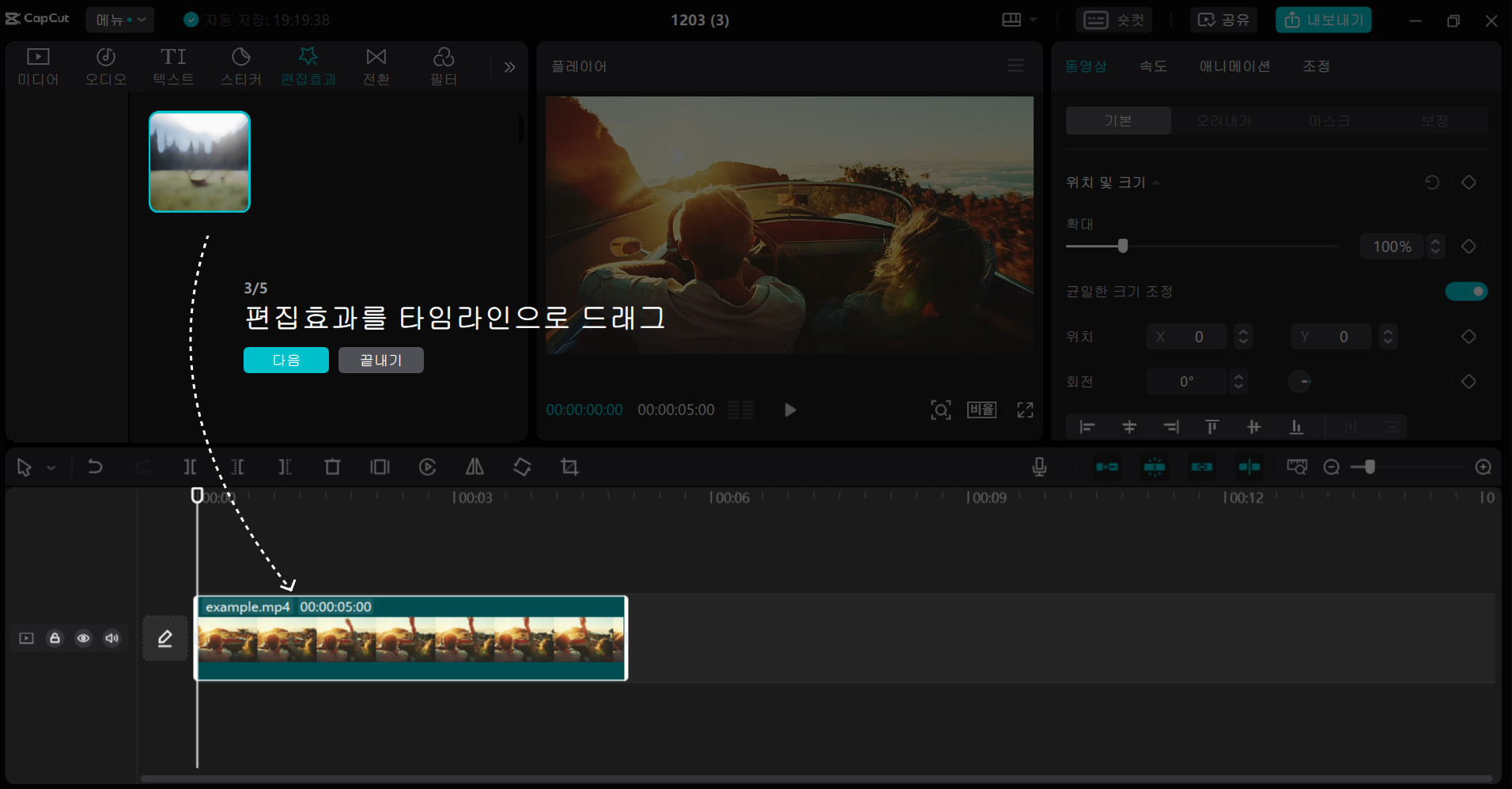Delete the selected clip with trash icon
The width and height of the screenshot is (1512, 789).
coord(332,466)
